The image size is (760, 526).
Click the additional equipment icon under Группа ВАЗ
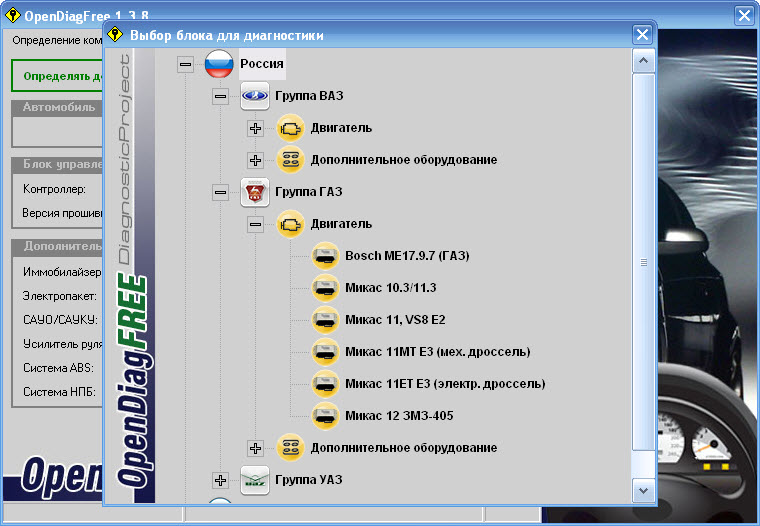point(290,160)
